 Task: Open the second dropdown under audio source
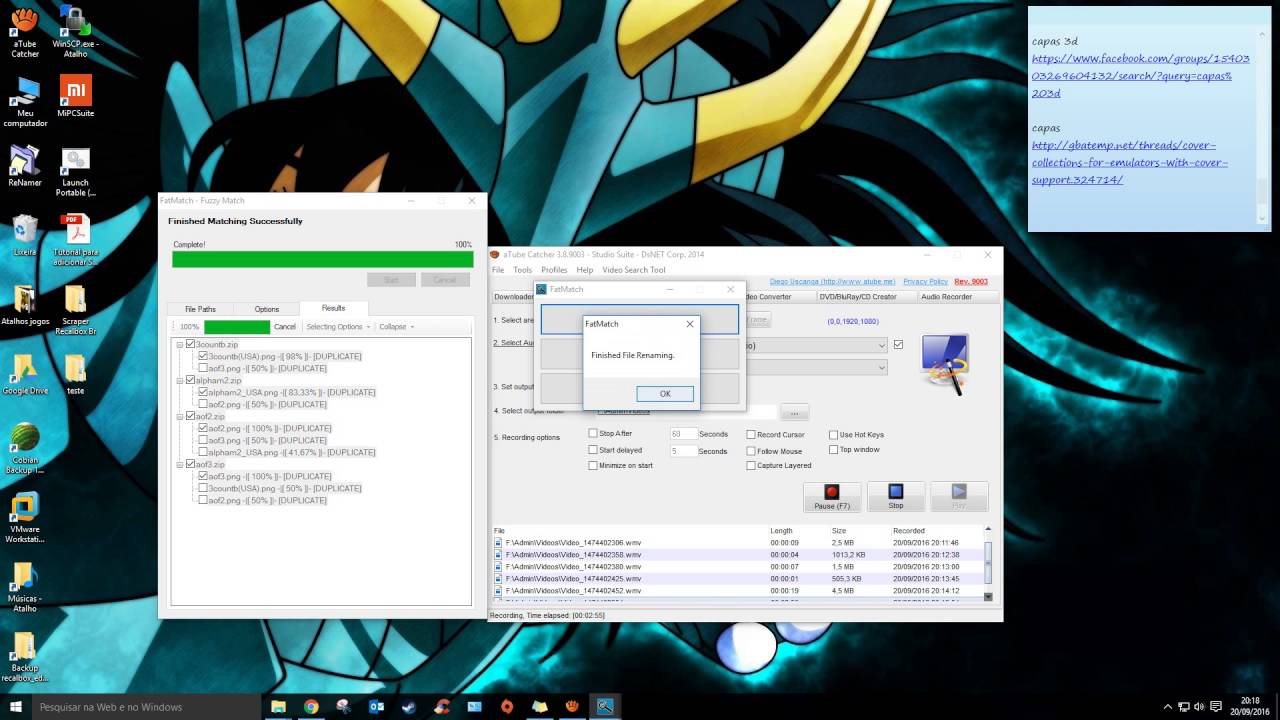point(881,368)
